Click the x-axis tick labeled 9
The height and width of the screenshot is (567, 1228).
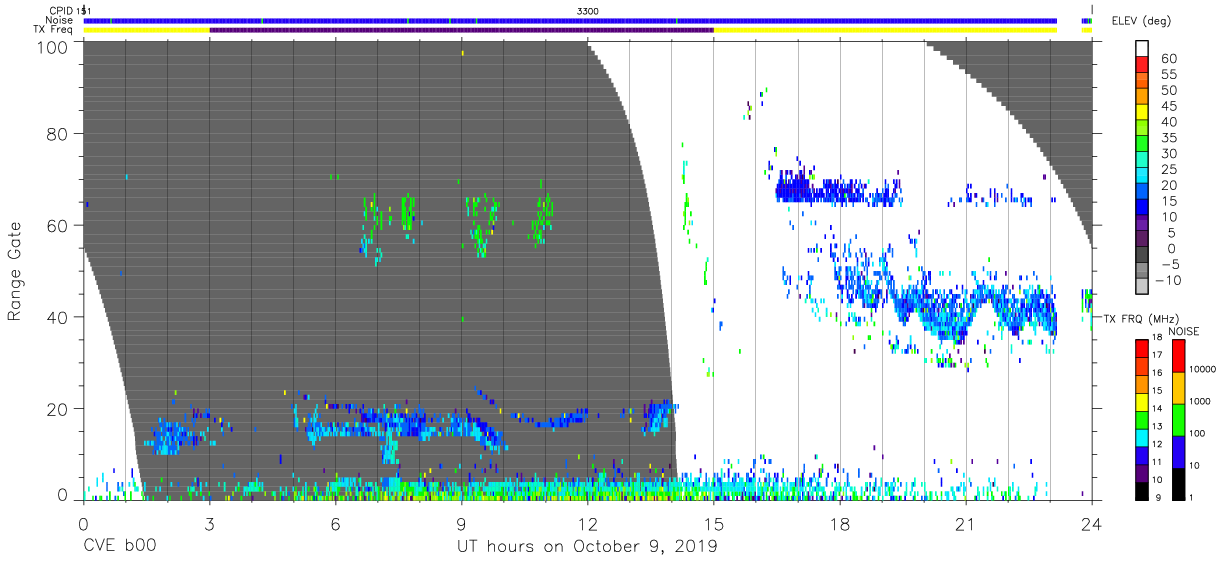pyautogui.click(x=461, y=524)
